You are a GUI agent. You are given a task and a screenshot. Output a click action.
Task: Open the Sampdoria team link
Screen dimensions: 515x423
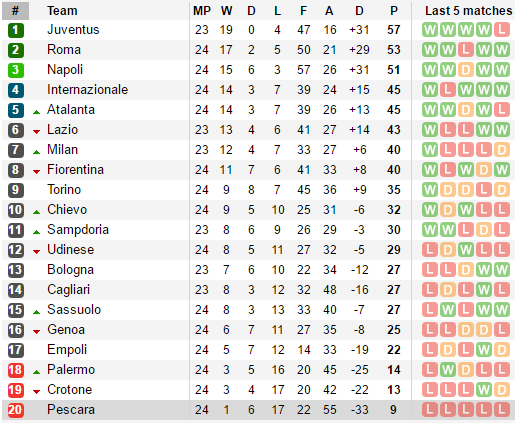78,230
